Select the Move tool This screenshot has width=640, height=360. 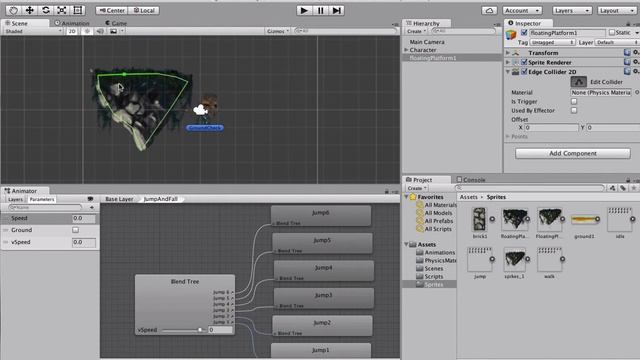coord(29,10)
